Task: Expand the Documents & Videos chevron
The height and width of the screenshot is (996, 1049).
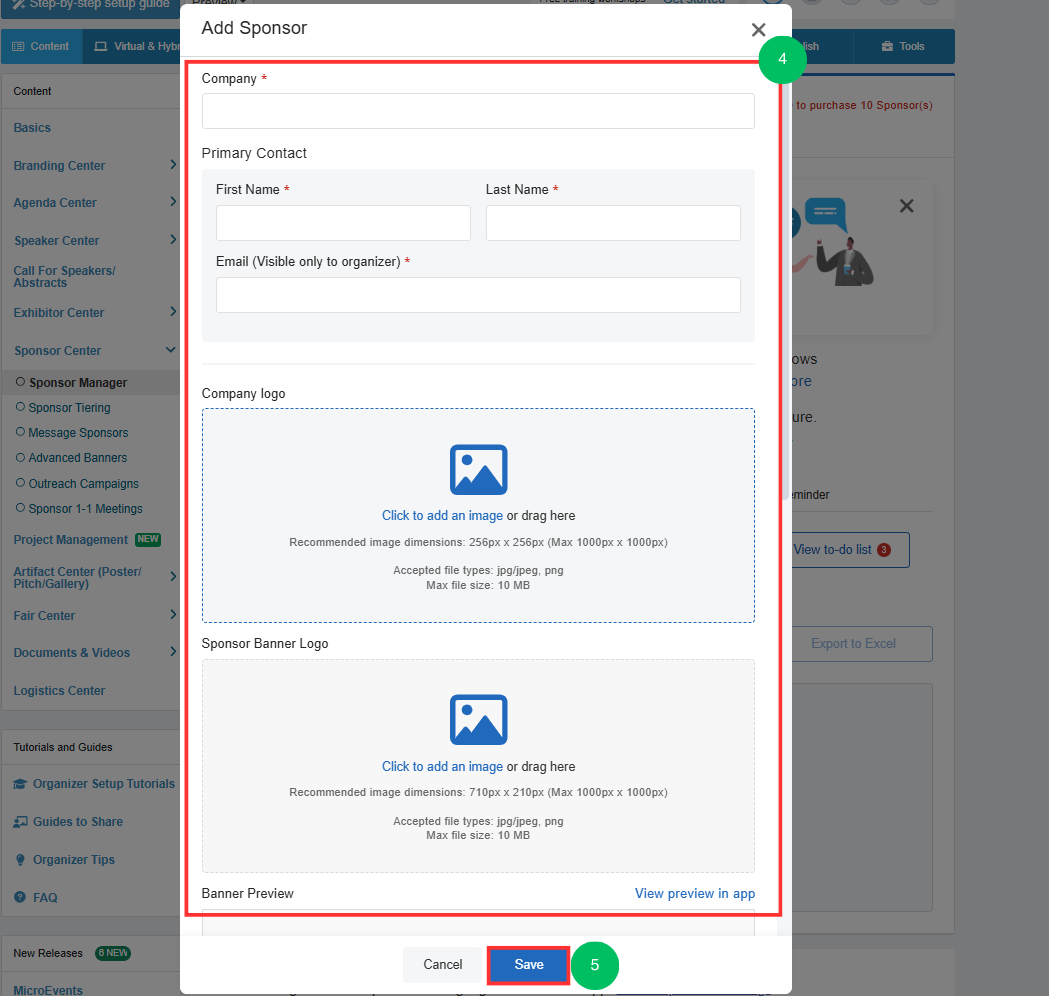Action: 173,652
